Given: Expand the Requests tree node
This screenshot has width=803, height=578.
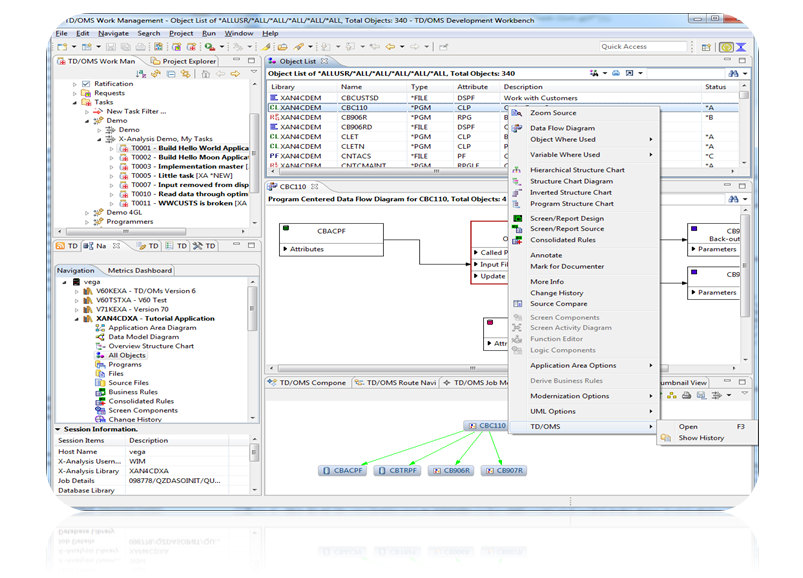Looking at the screenshot, I should tap(75, 93).
